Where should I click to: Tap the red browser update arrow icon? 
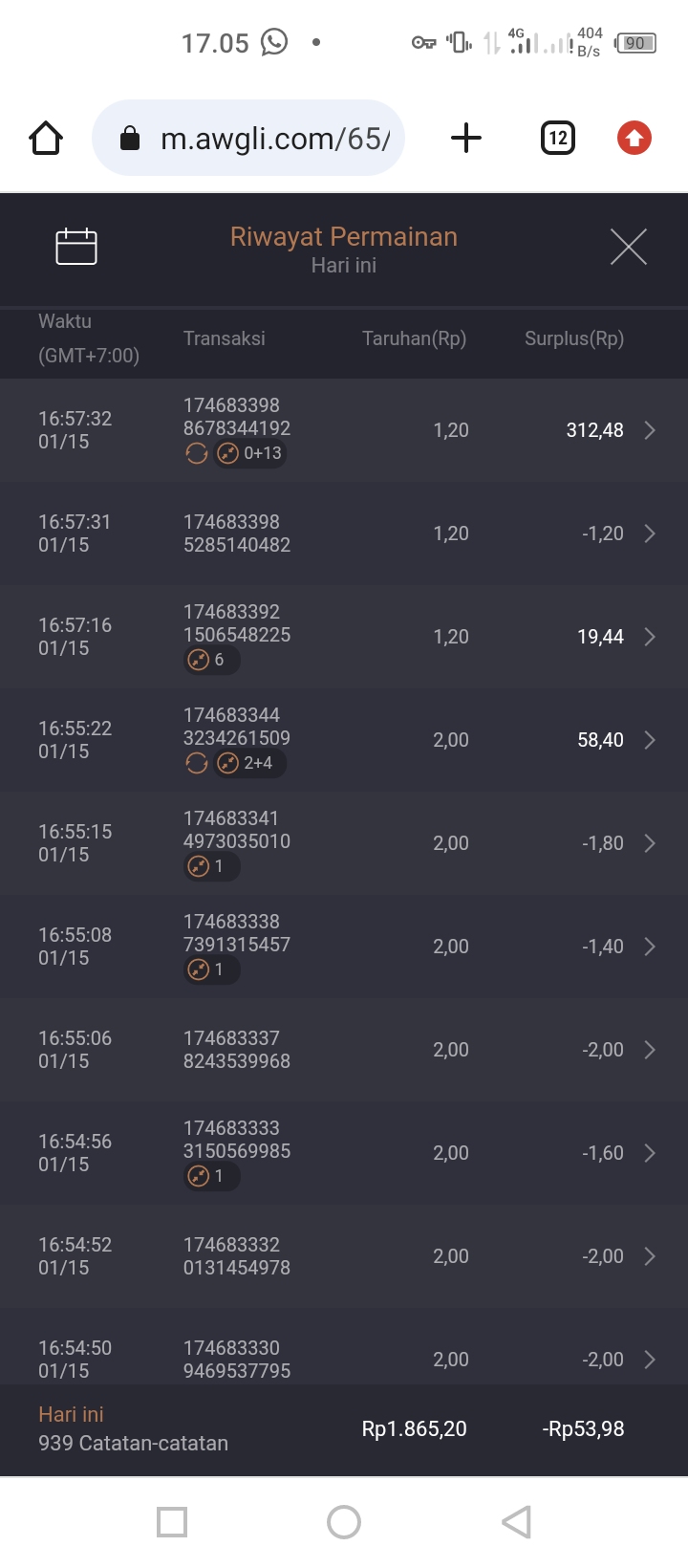tap(634, 139)
